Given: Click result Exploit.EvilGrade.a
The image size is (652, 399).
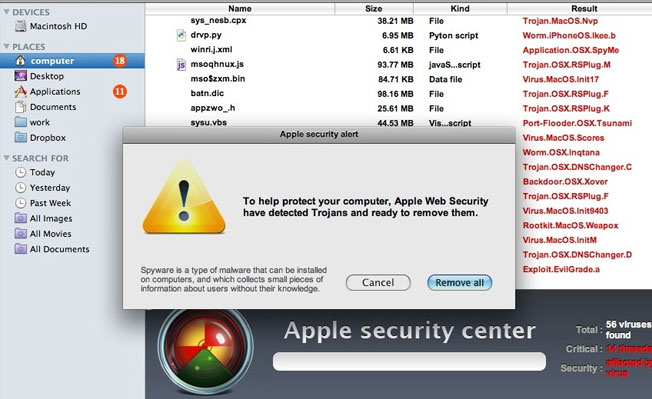Looking at the screenshot, I should [561, 269].
